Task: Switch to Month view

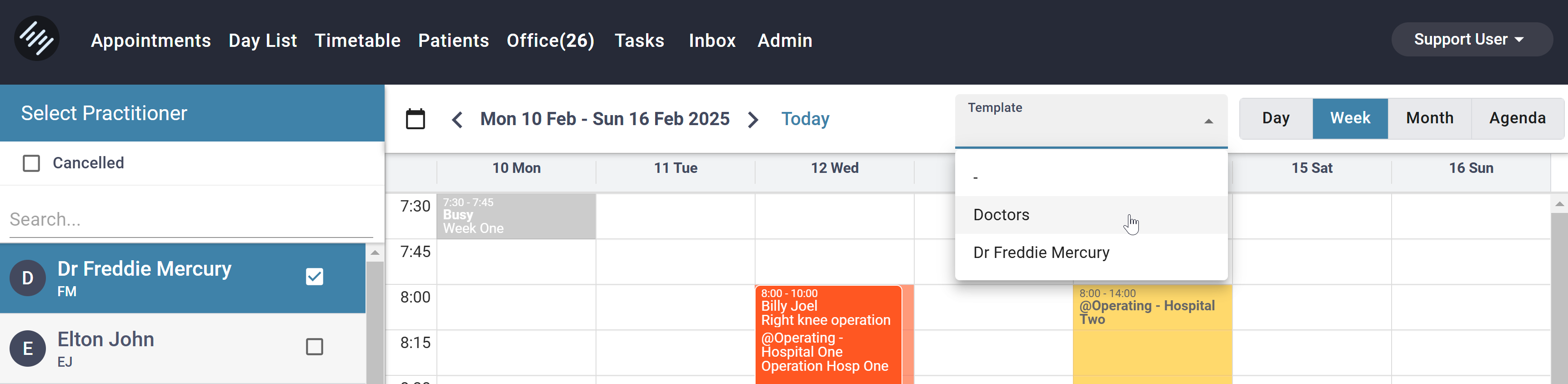Action: 1428,118
